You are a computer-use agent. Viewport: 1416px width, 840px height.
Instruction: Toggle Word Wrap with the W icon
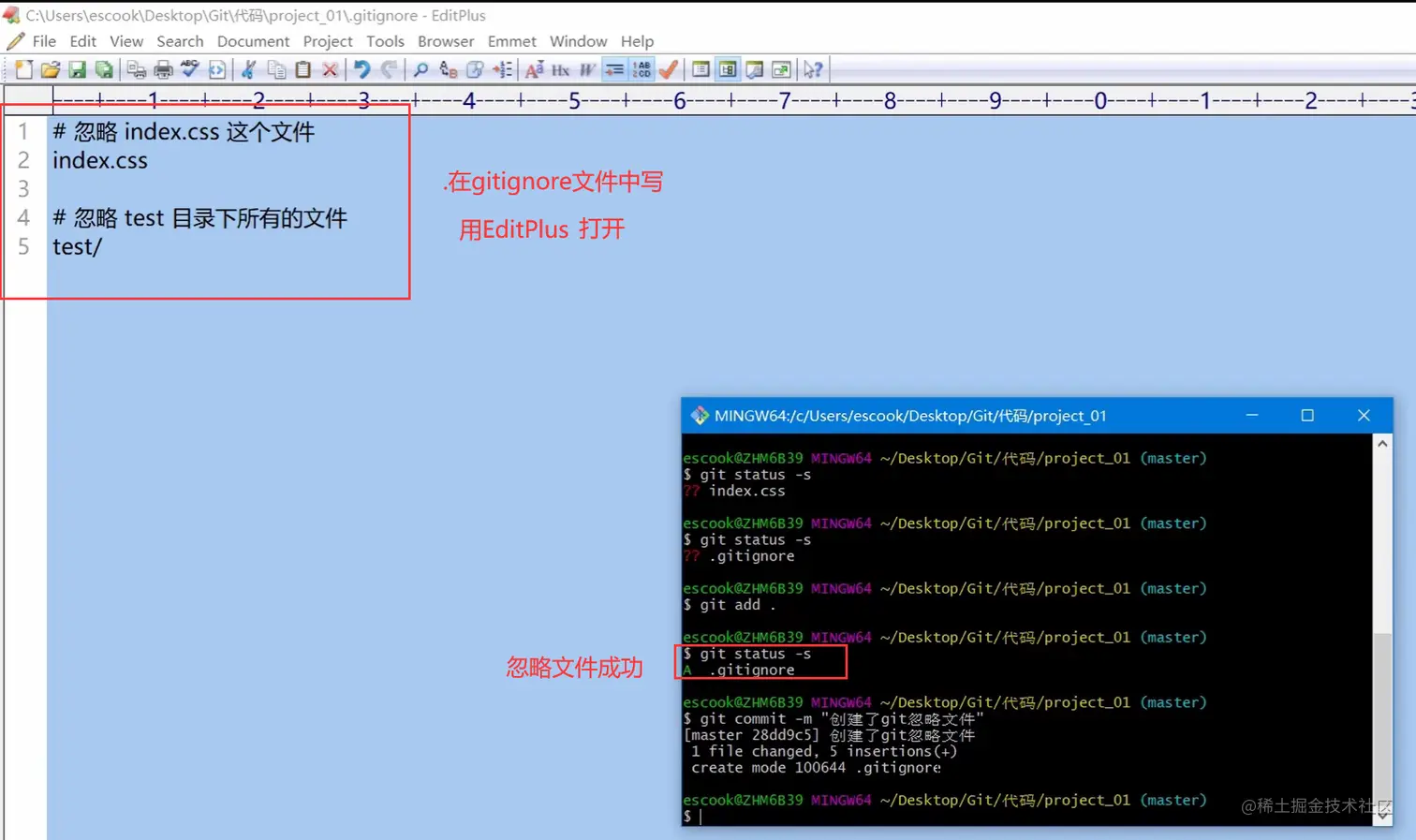pos(587,69)
